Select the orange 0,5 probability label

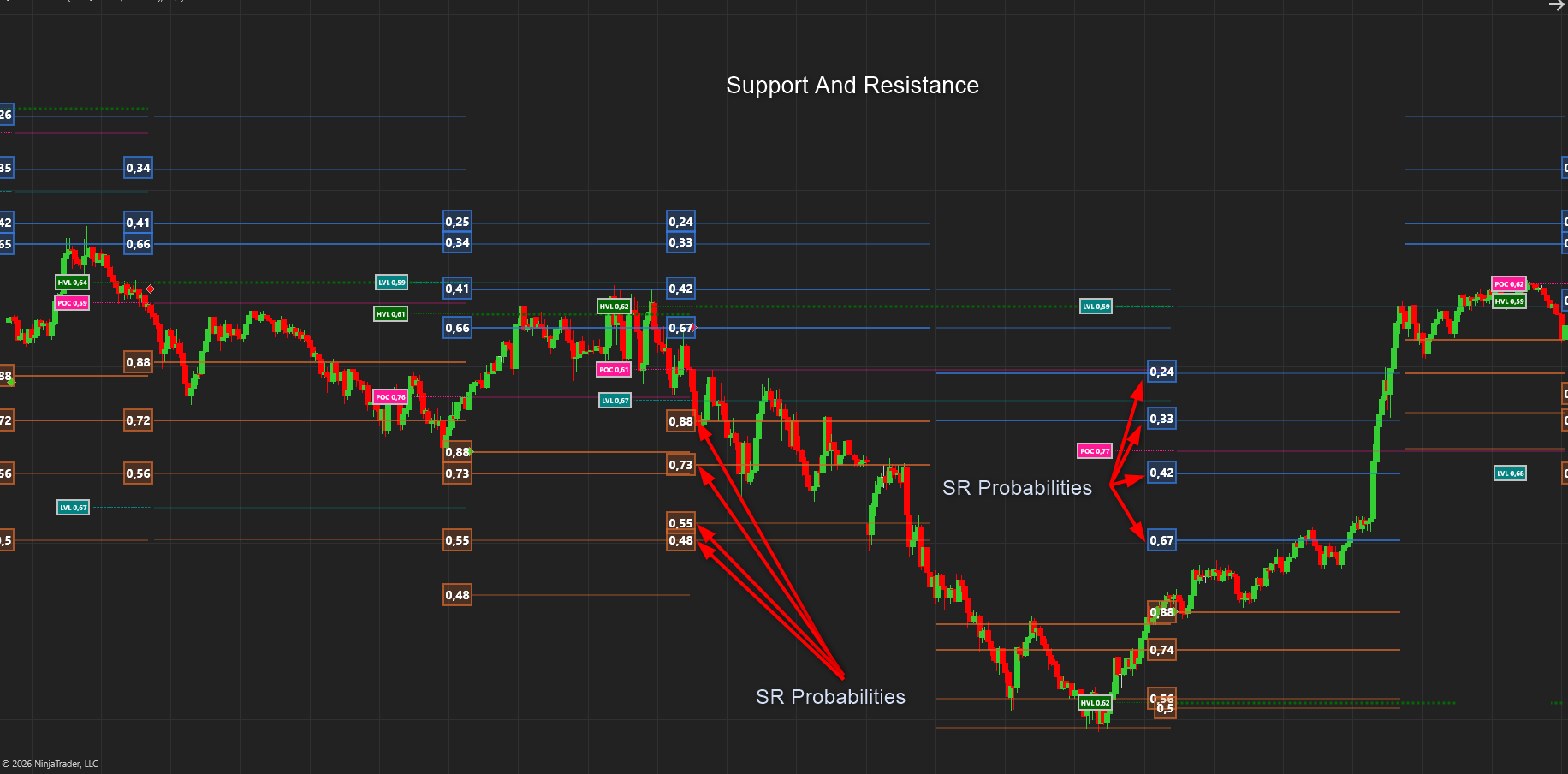[1165, 709]
